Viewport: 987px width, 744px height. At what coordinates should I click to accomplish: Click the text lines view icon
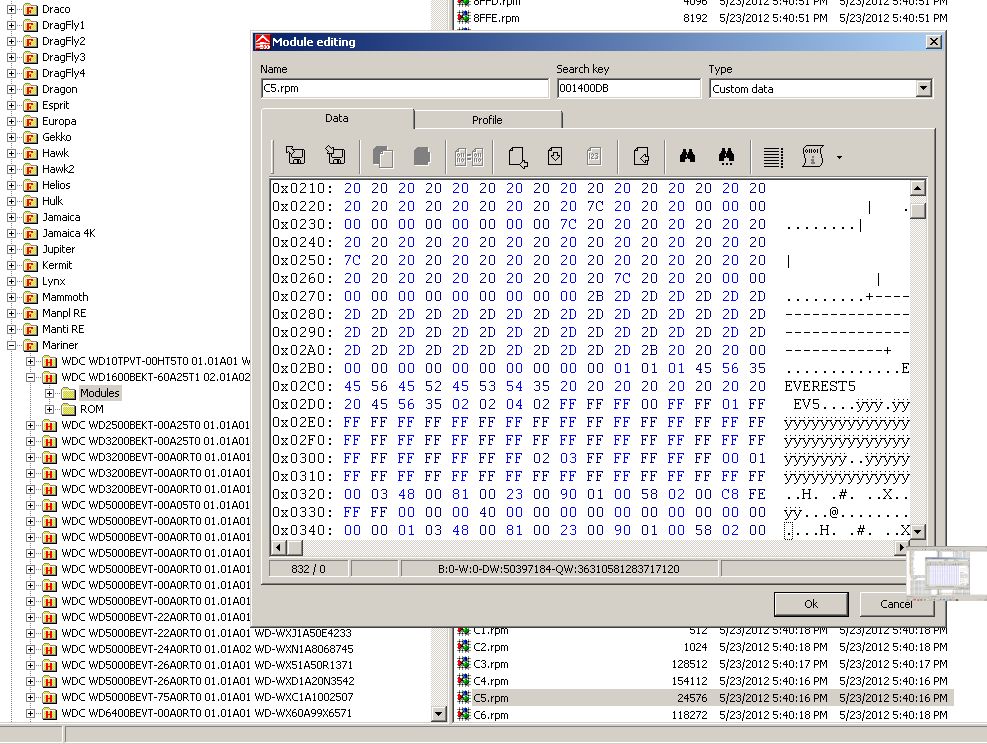[x=773, y=157]
